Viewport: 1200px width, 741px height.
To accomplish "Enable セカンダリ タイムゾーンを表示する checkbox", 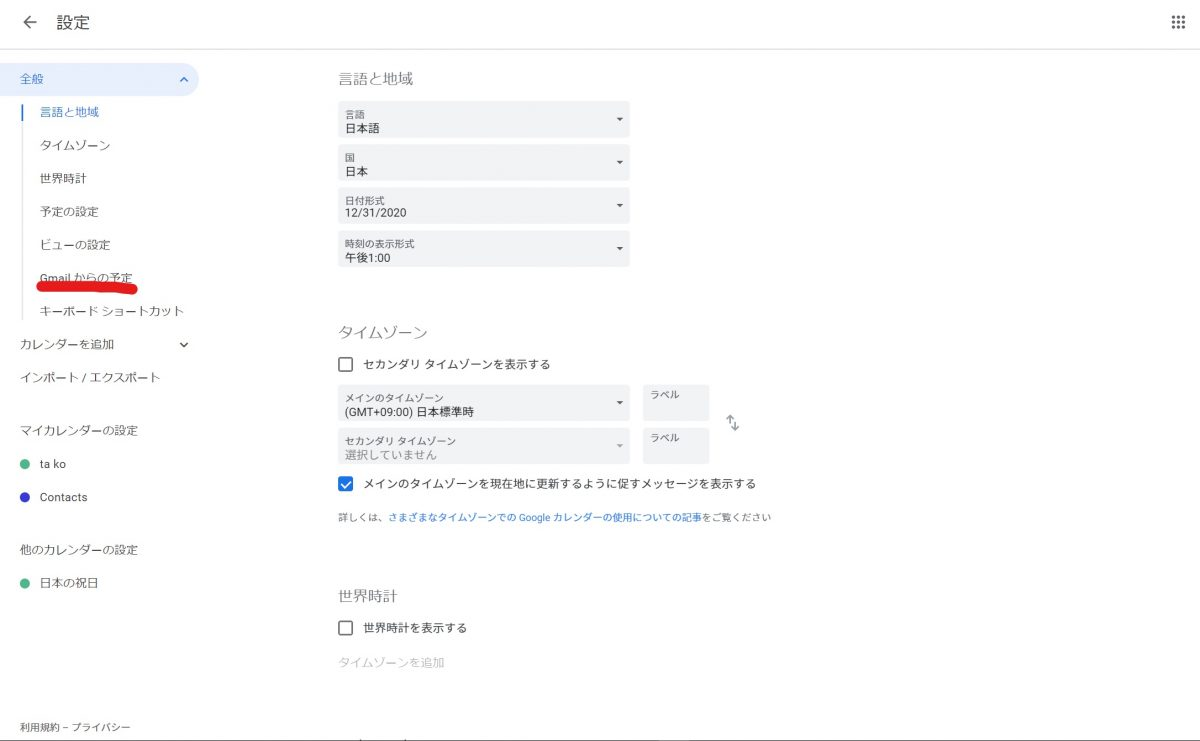I will click(346, 364).
